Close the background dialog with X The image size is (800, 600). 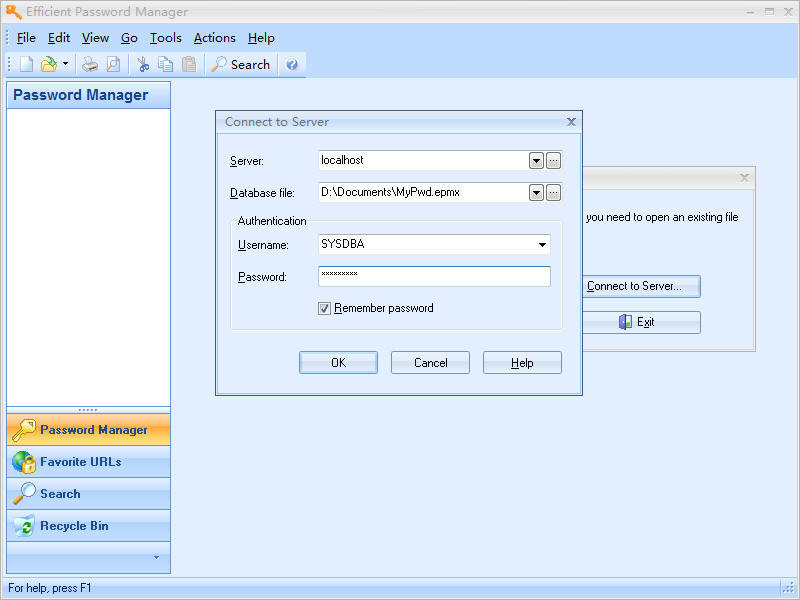(x=744, y=178)
